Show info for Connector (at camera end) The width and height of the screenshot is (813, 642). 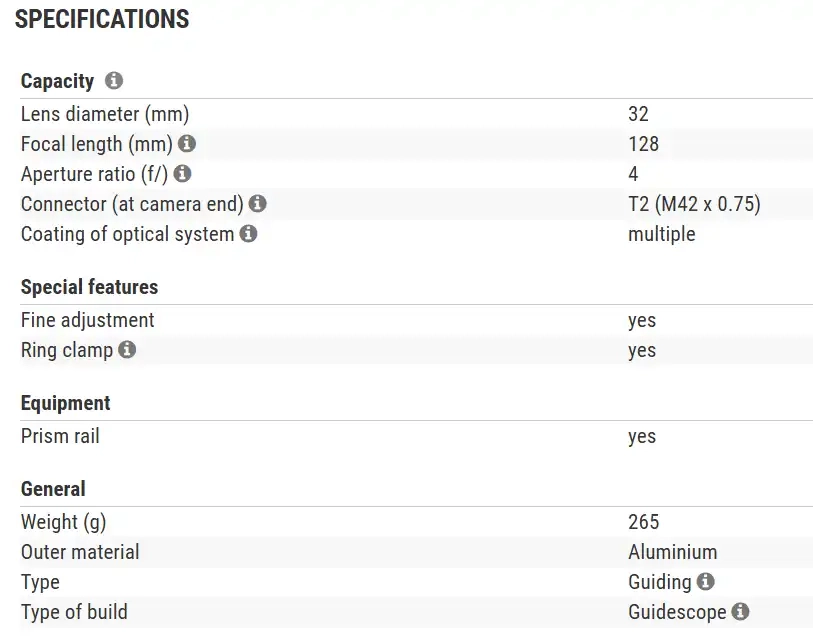click(x=258, y=204)
